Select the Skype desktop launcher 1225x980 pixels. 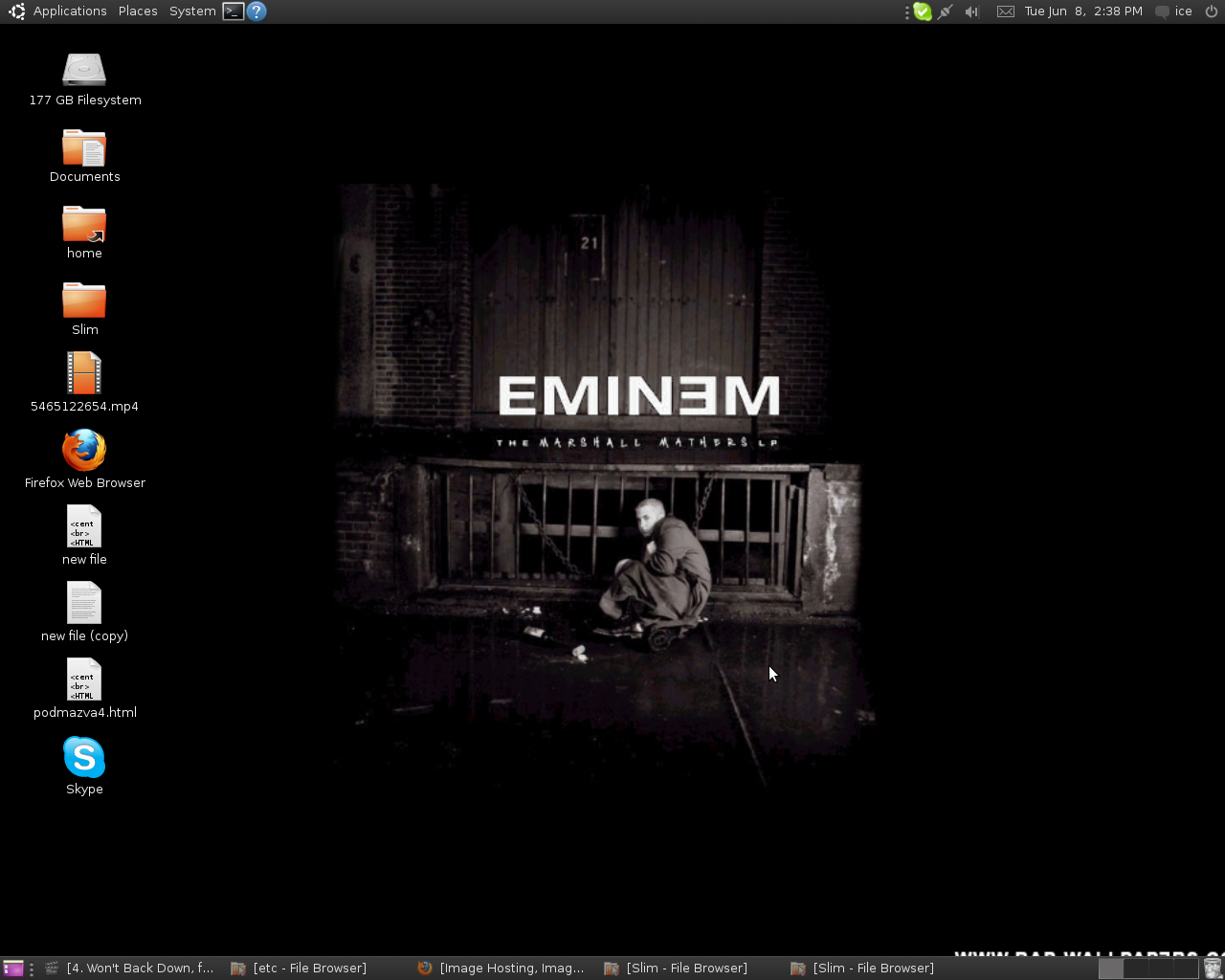(84, 757)
